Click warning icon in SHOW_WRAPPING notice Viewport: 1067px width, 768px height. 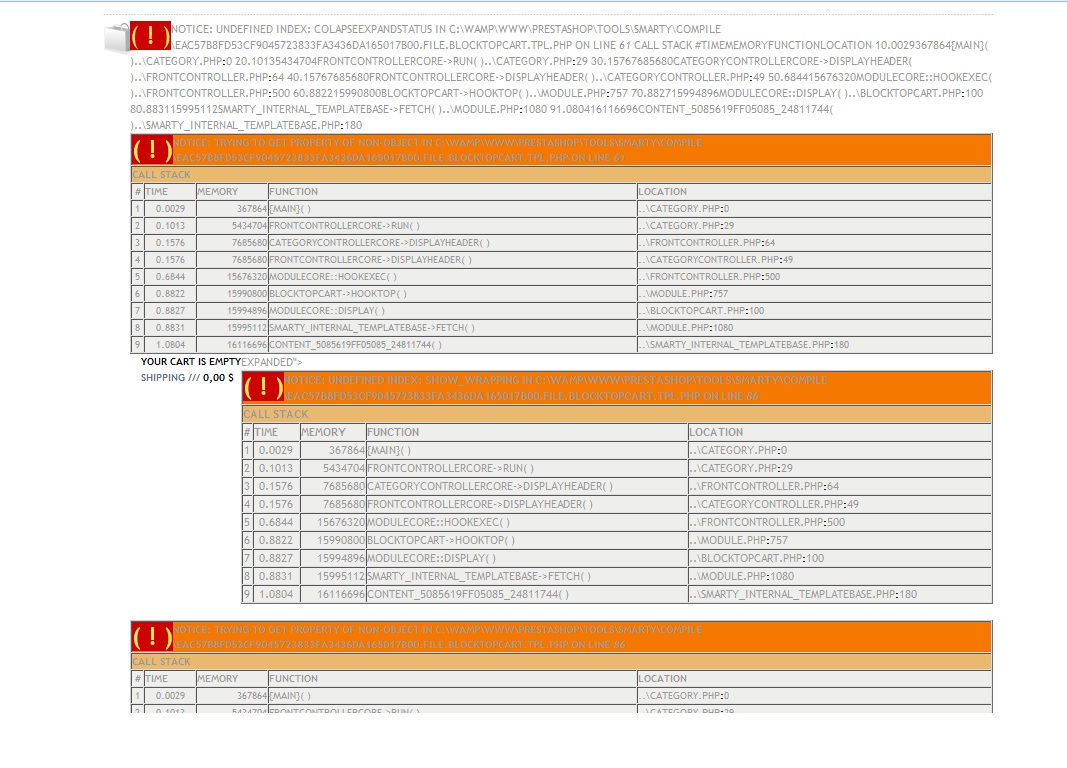263,387
